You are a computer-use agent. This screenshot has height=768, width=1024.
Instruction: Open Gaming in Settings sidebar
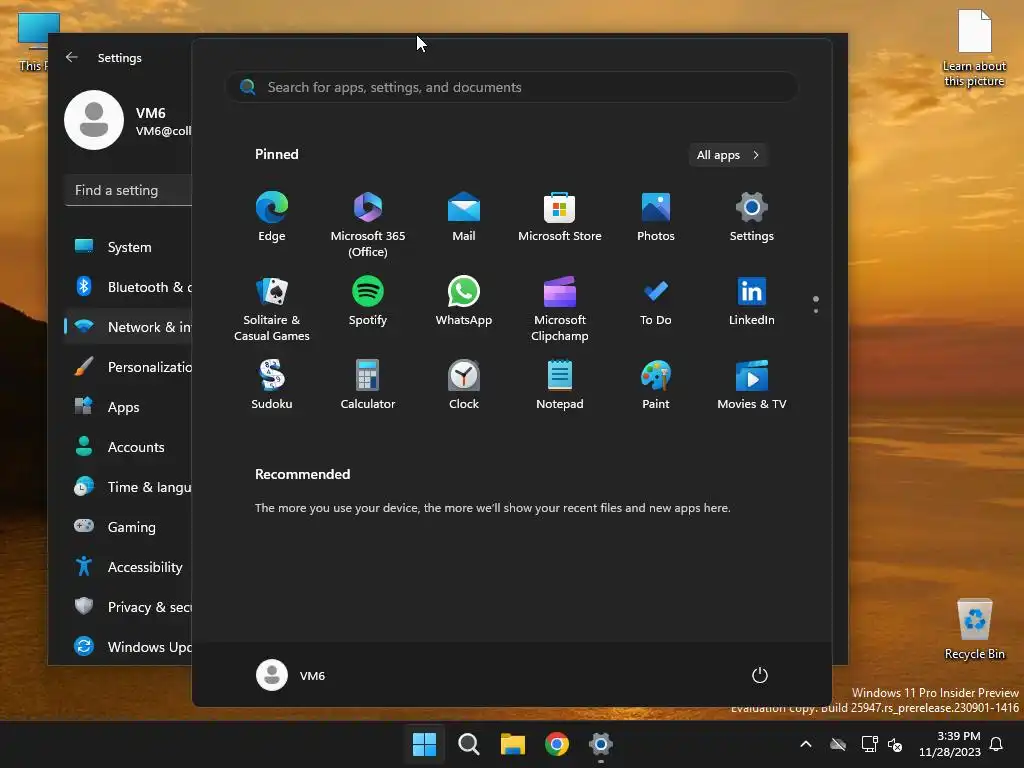click(128, 526)
